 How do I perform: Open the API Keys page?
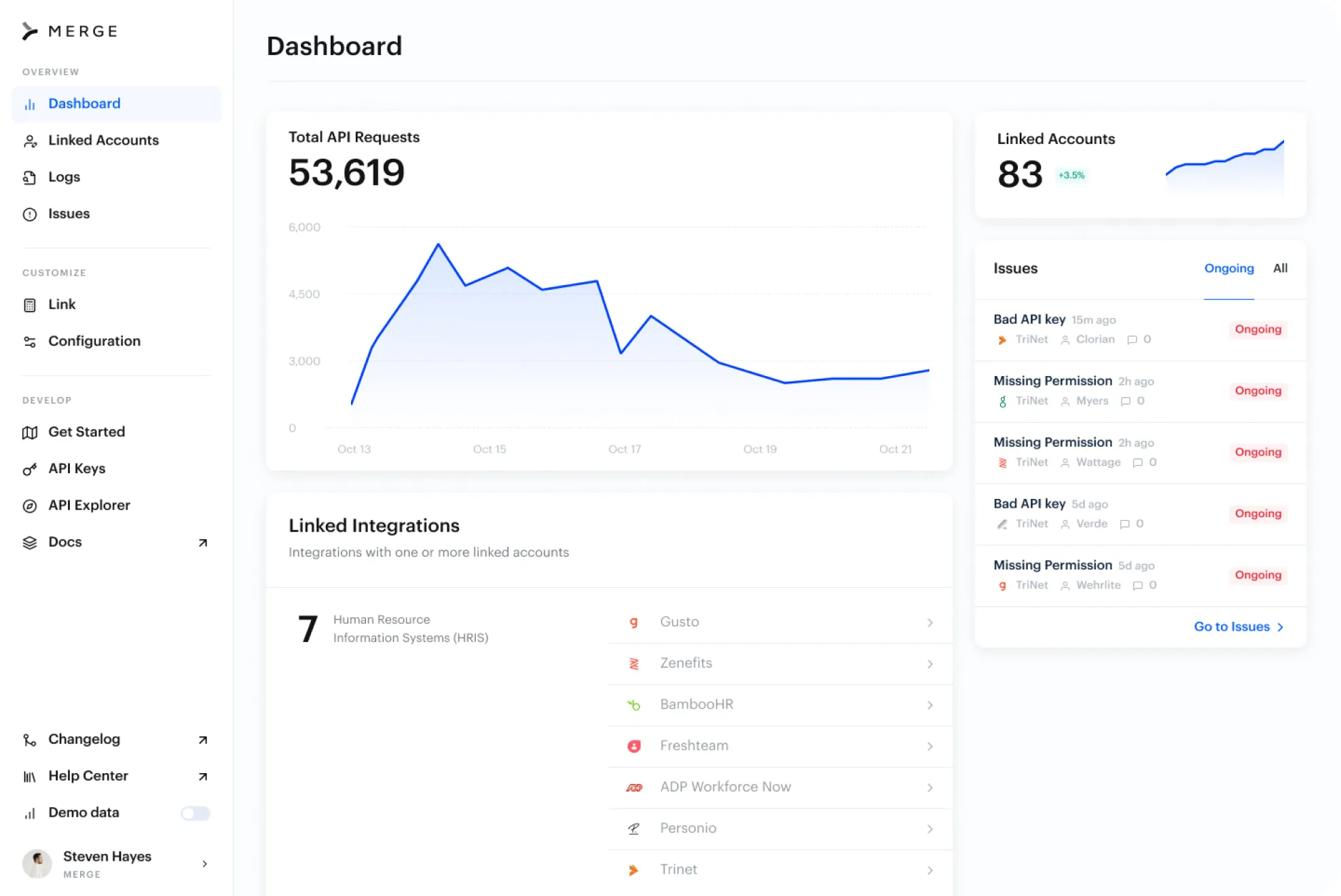(76, 468)
